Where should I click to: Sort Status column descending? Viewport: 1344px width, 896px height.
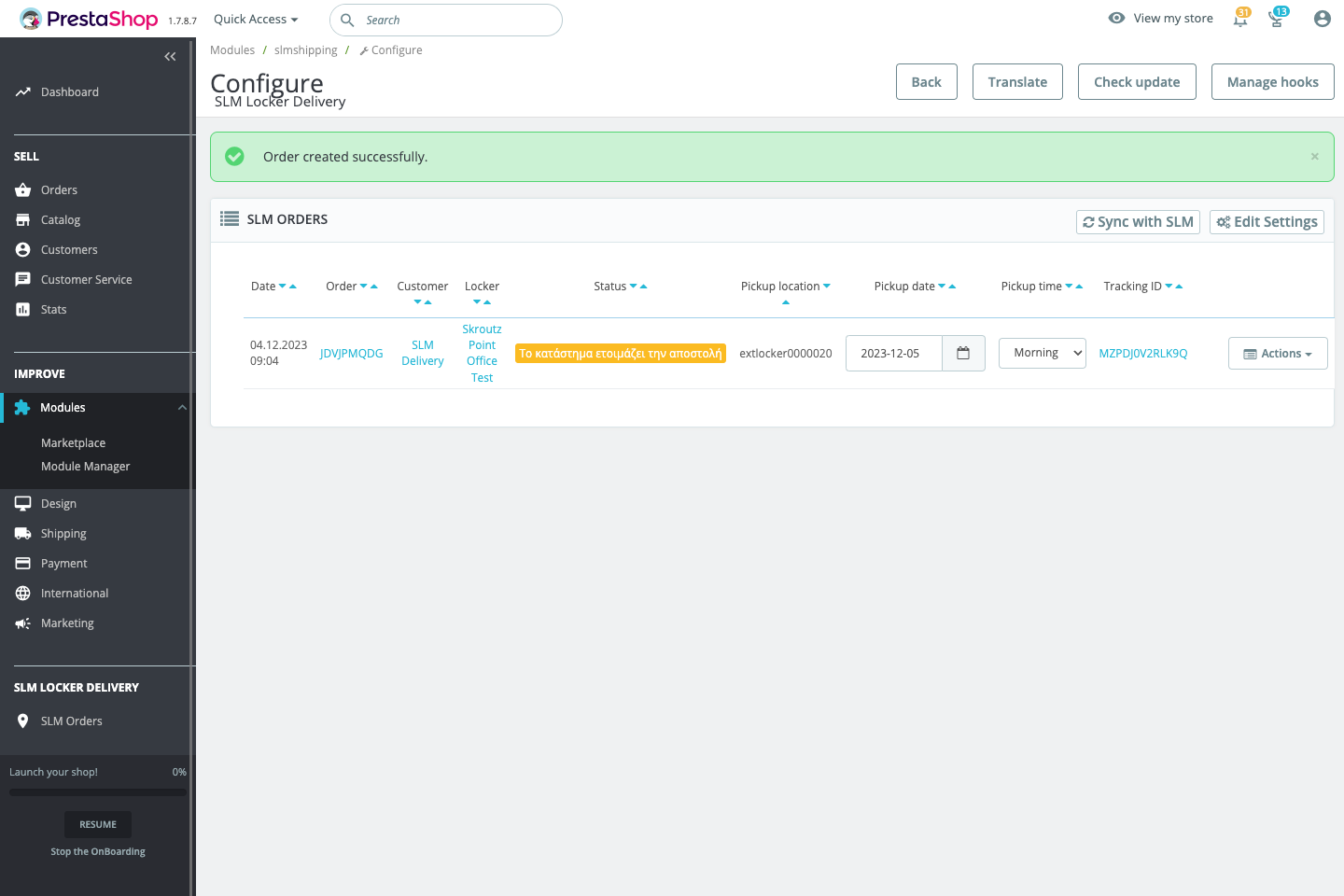point(633,287)
